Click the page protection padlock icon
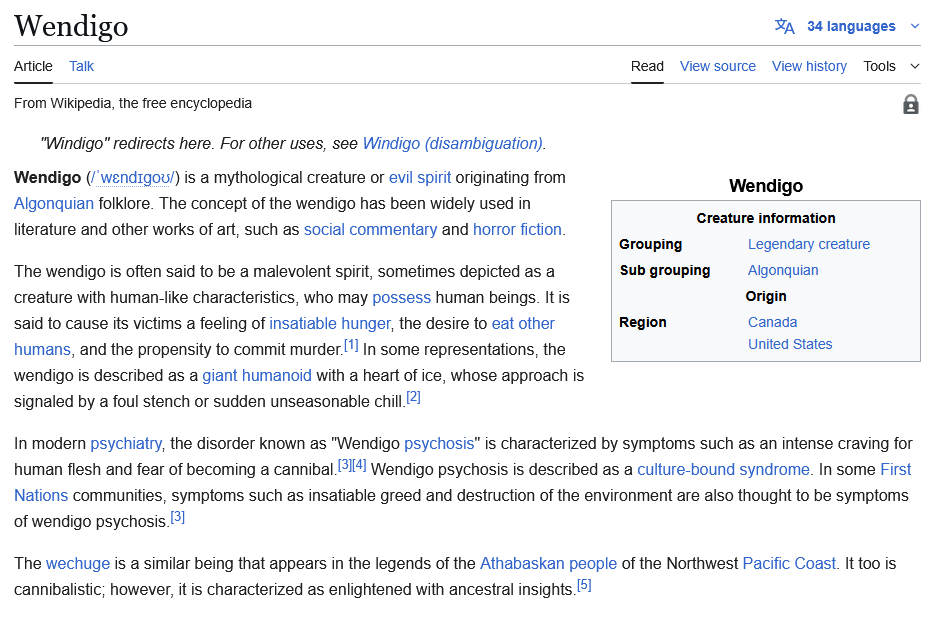This screenshot has width=939, height=617. coord(910,104)
